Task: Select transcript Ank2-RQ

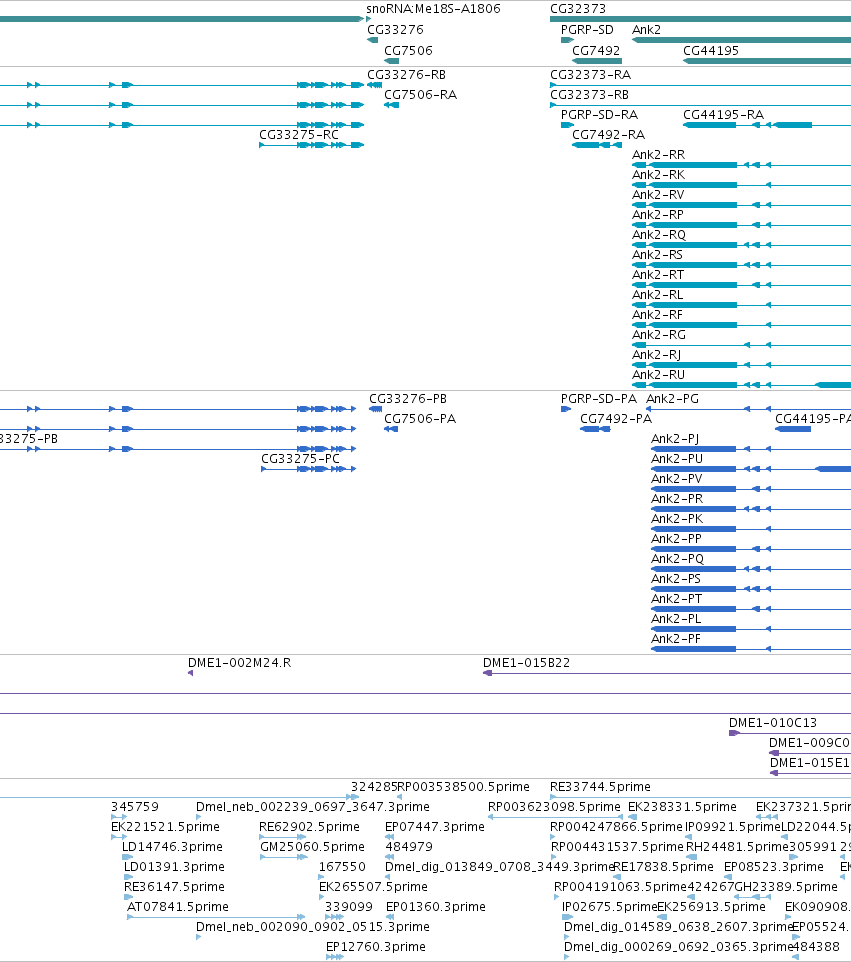Action: 659,235
